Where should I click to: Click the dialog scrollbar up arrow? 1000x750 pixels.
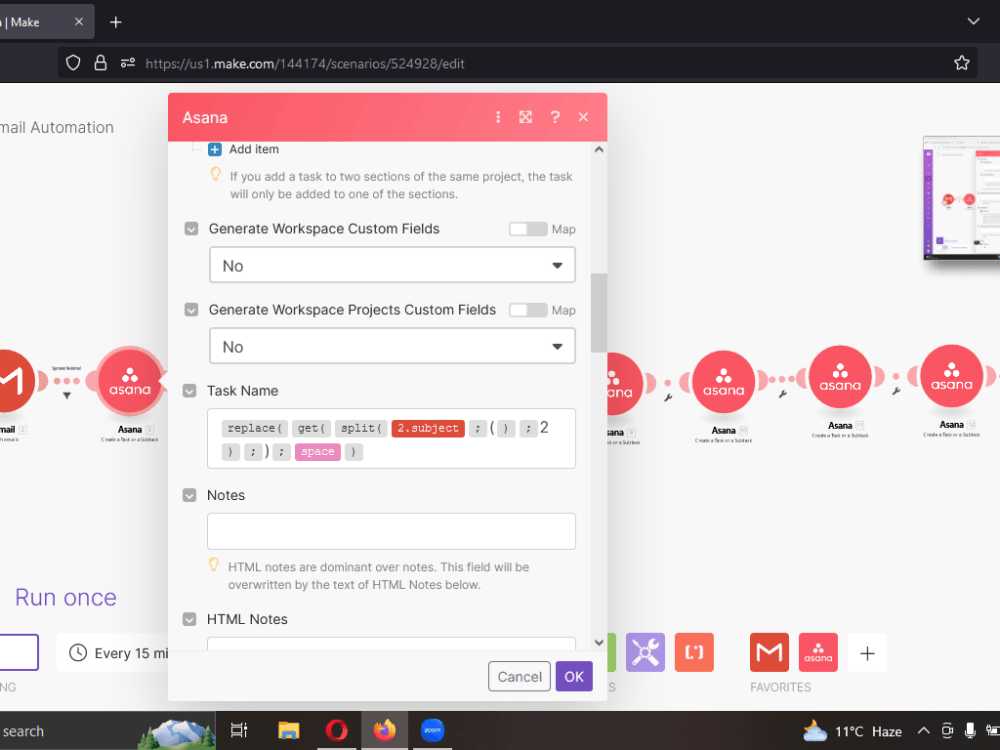pos(599,149)
